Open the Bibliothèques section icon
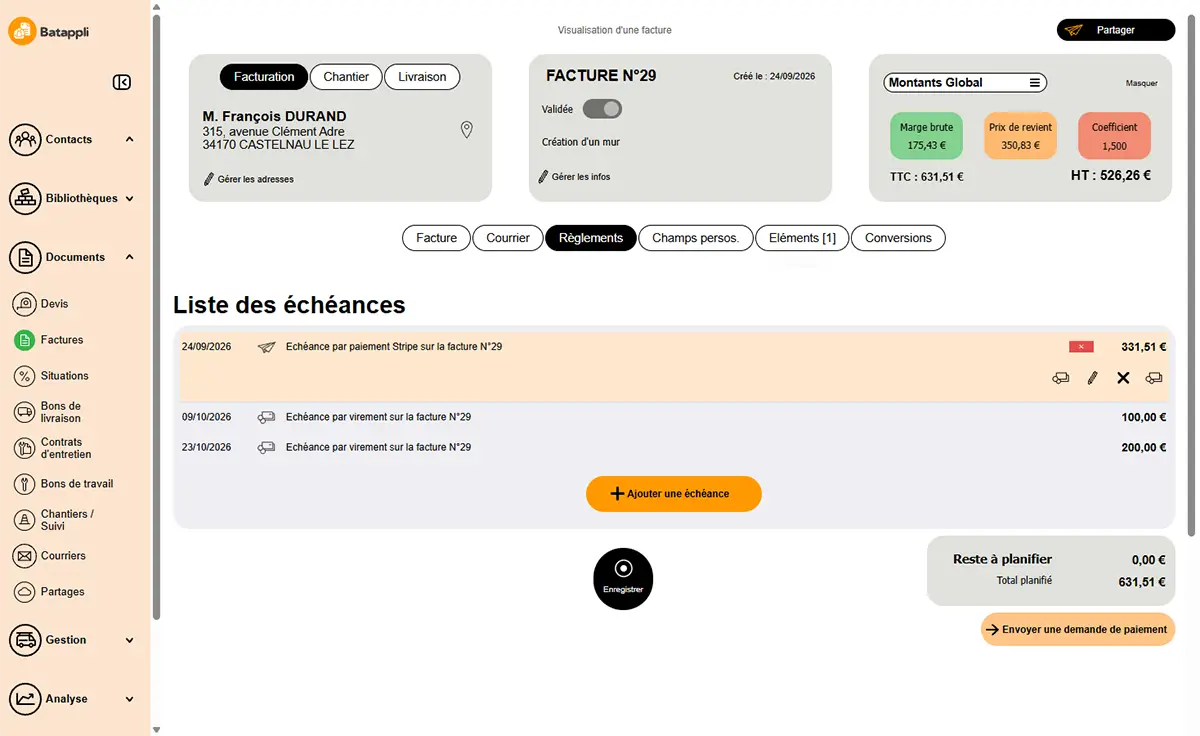 click(25, 198)
